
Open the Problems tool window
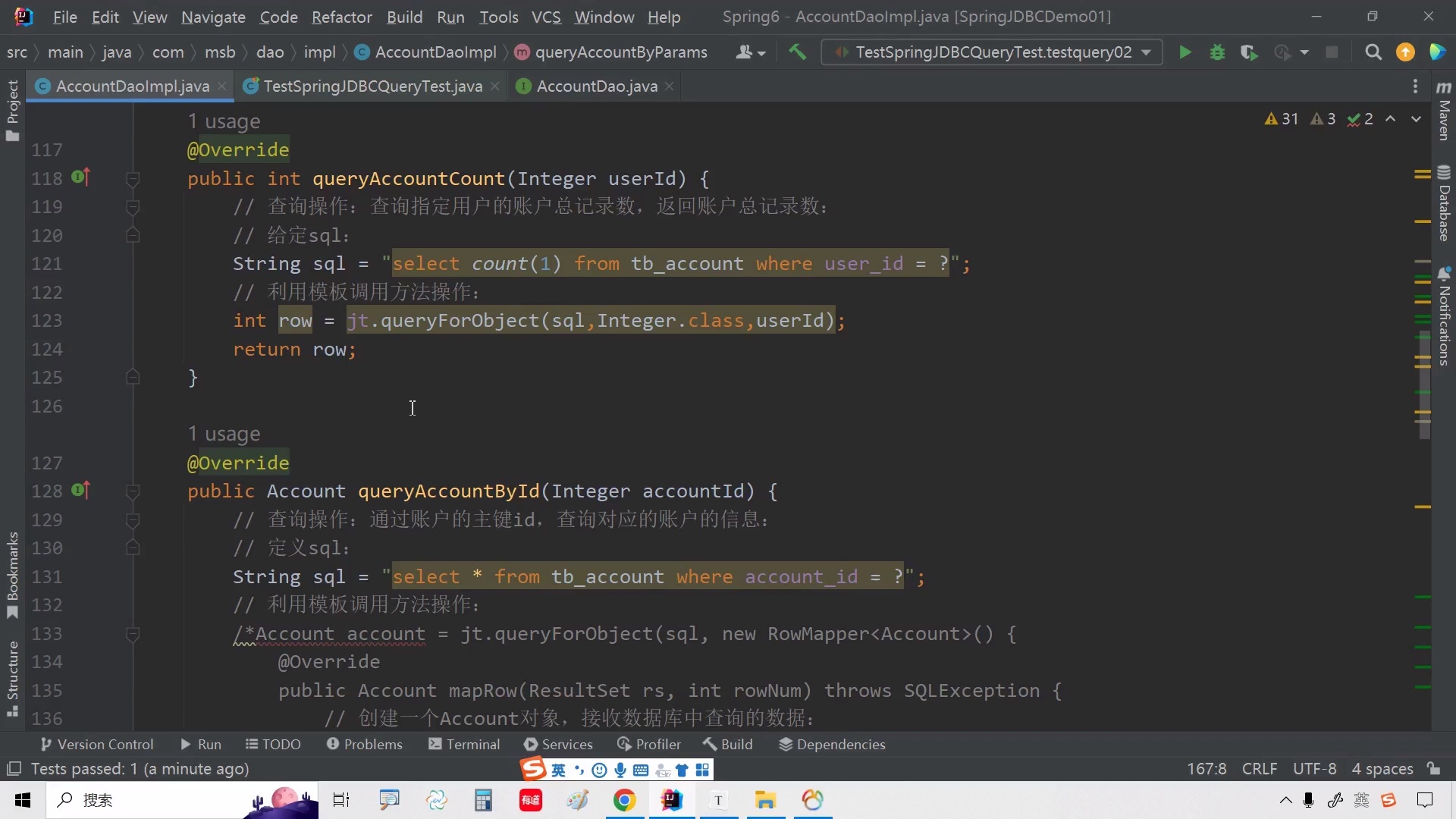coord(365,744)
